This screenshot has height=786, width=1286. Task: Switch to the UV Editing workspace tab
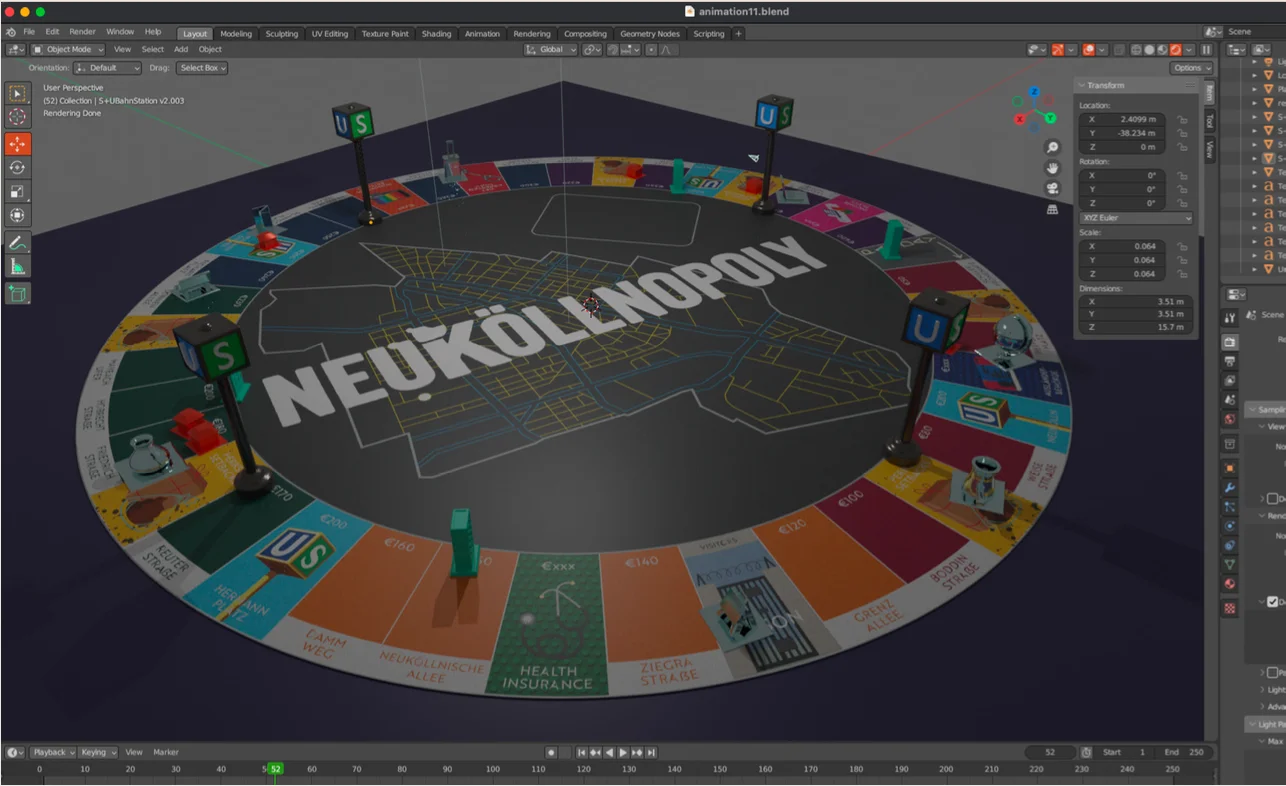click(330, 33)
